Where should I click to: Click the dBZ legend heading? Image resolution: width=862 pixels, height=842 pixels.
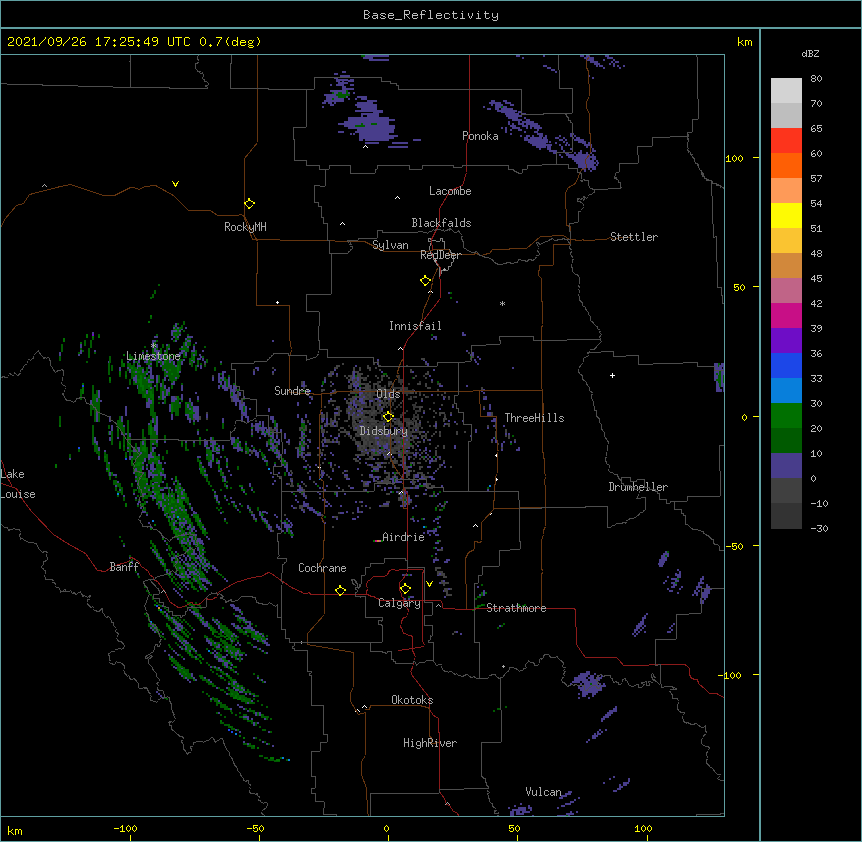tap(810, 54)
